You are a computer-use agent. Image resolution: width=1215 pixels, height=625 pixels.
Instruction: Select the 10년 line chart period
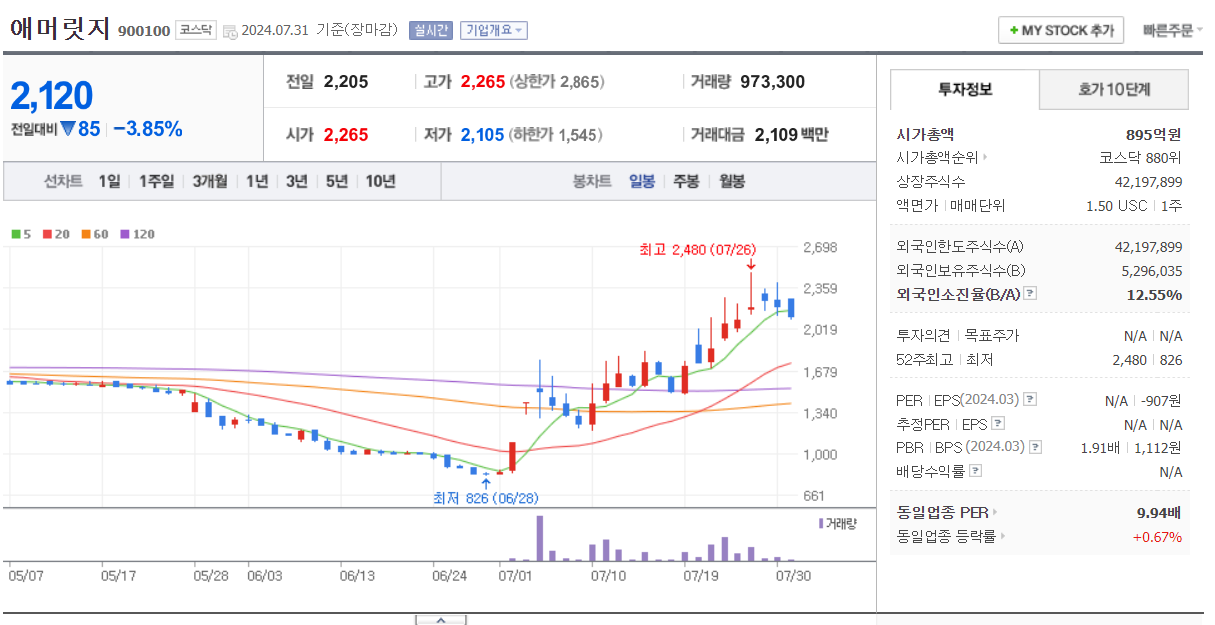[381, 181]
